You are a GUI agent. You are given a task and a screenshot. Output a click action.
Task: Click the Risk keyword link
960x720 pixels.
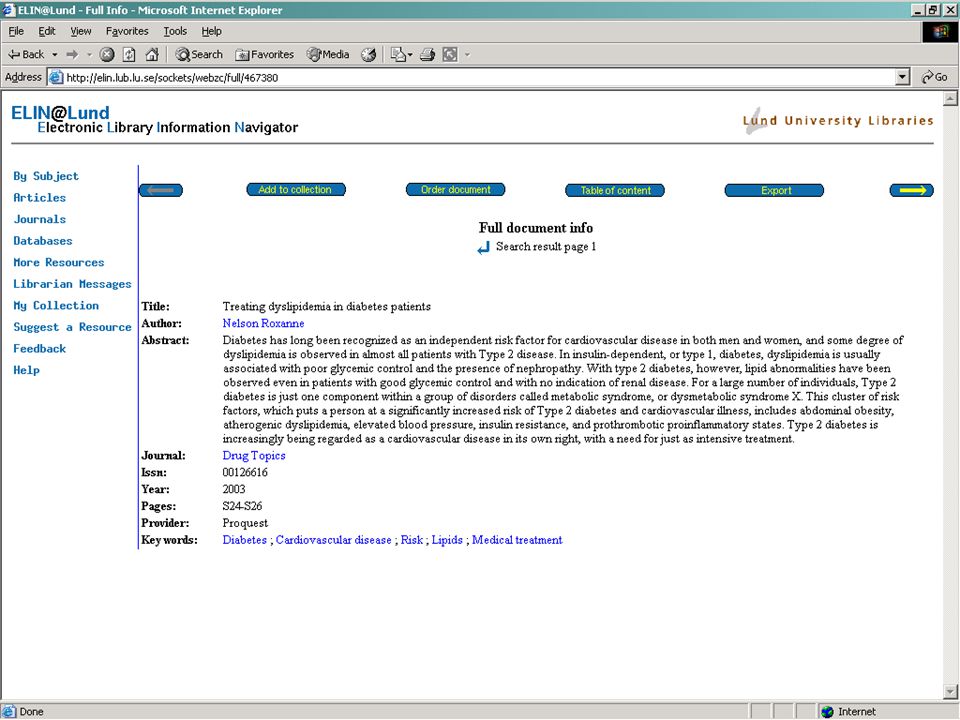pyautogui.click(x=411, y=540)
